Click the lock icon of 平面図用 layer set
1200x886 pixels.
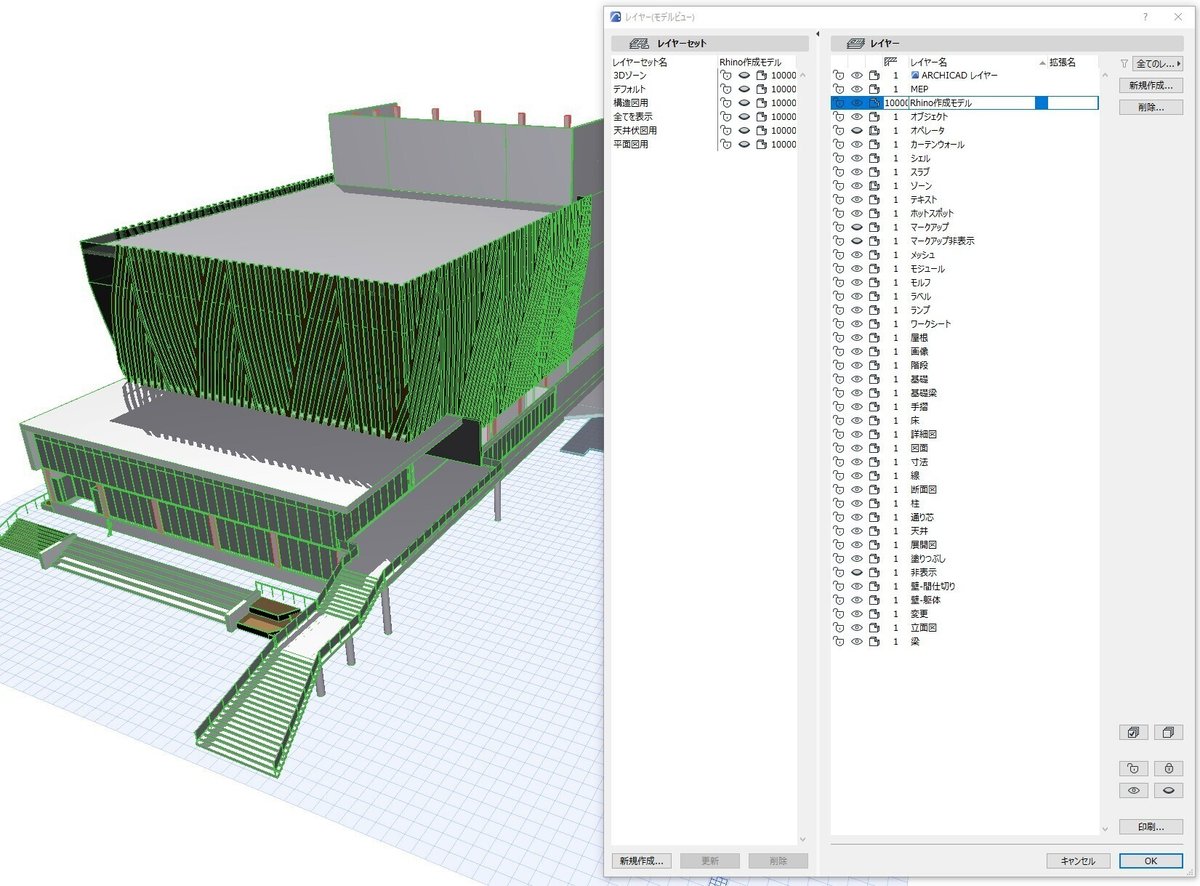tap(727, 144)
